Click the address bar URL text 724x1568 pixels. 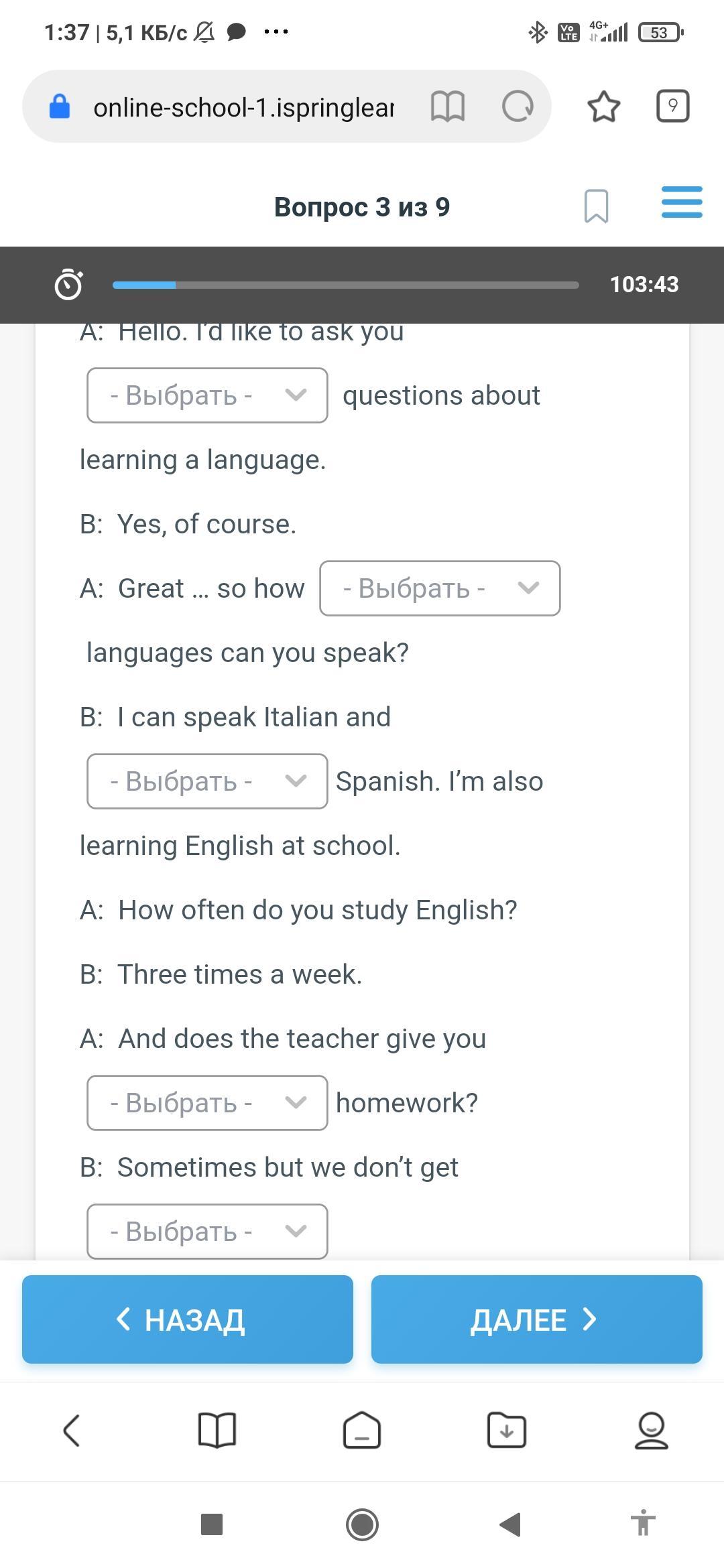[243, 107]
